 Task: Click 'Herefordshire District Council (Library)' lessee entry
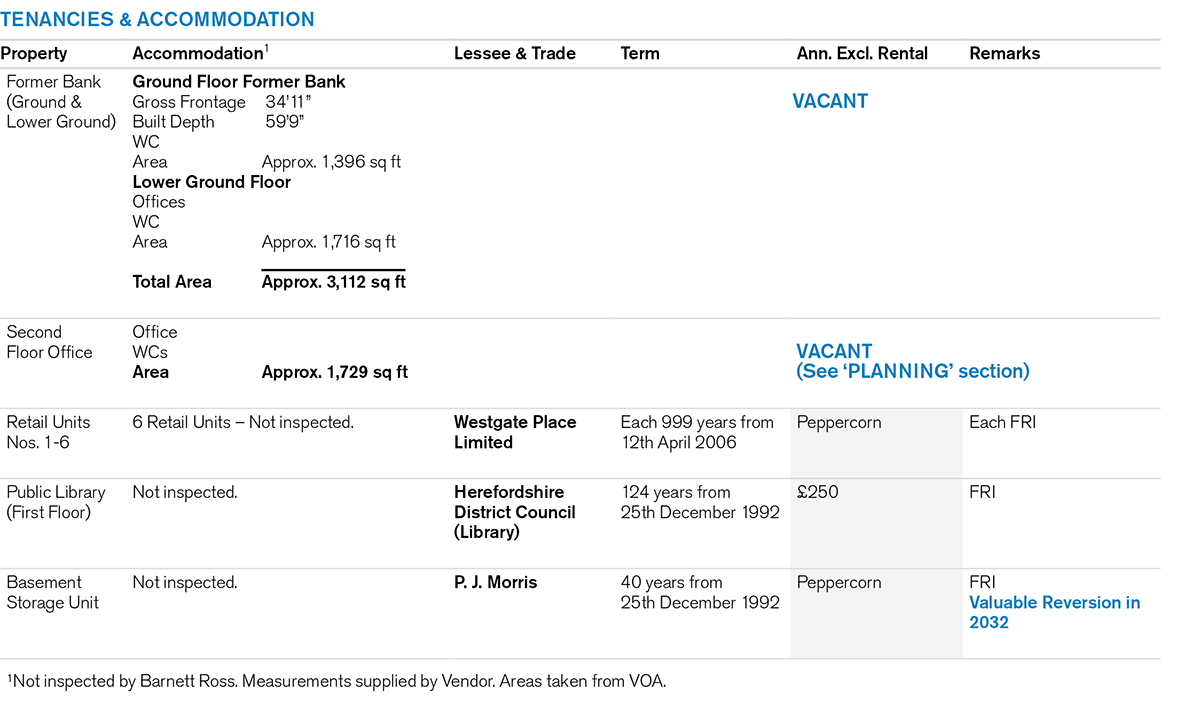tap(514, 512)
